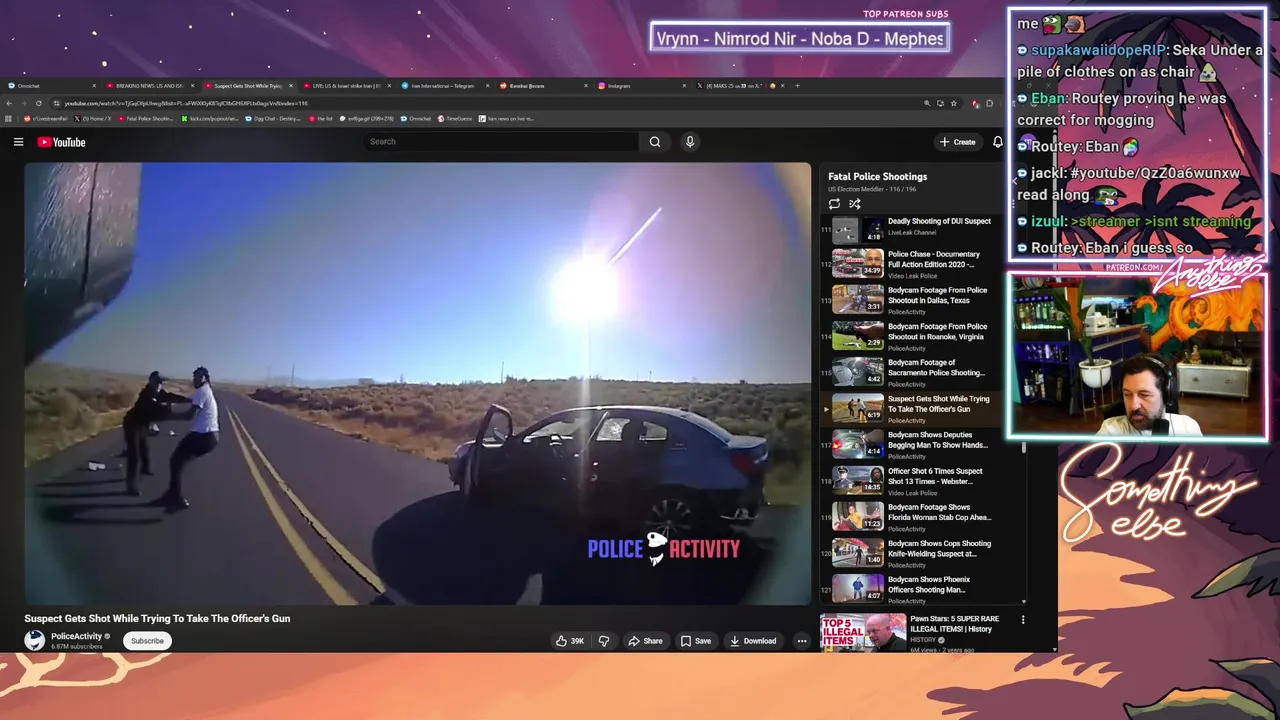Switch to LIVE US & Israel strike Iran tab
1280x720 pixels.
pos(345,86)
